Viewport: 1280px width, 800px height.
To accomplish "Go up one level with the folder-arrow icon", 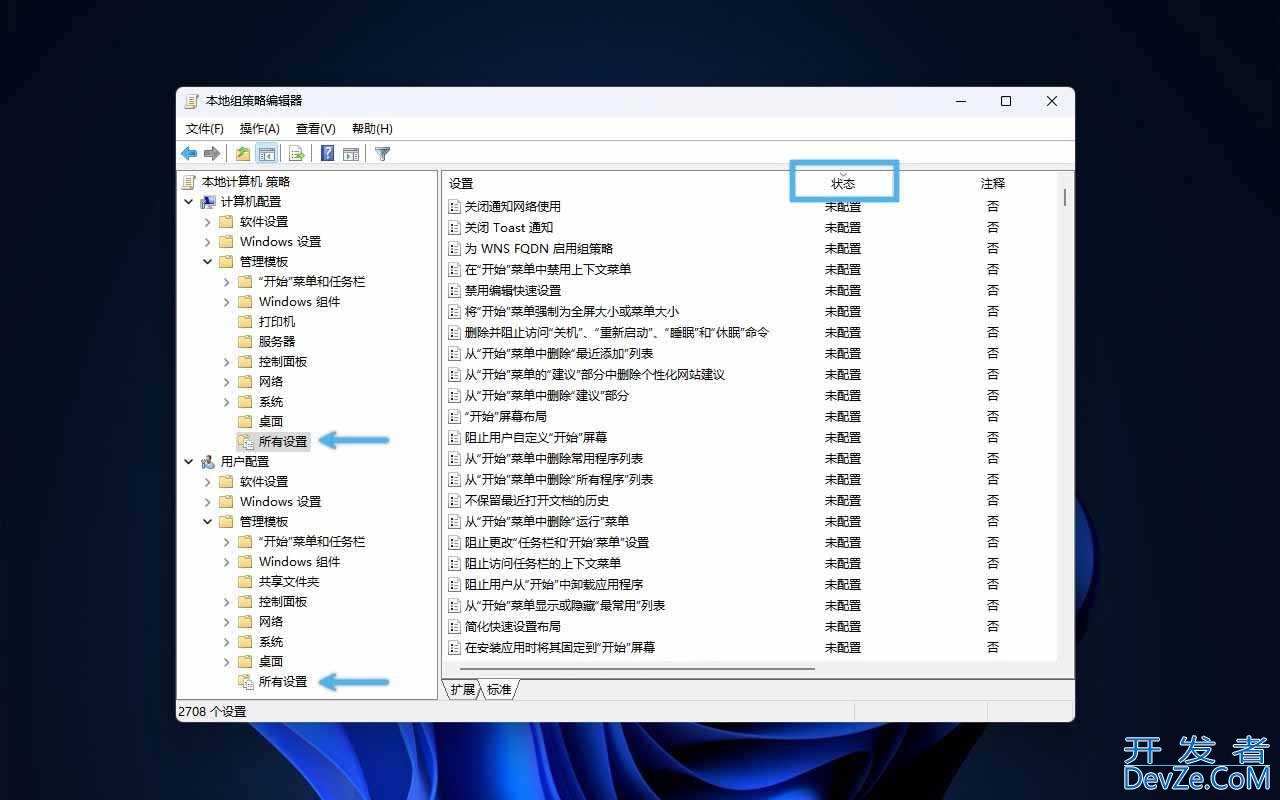I will click(x=243, y=153).
